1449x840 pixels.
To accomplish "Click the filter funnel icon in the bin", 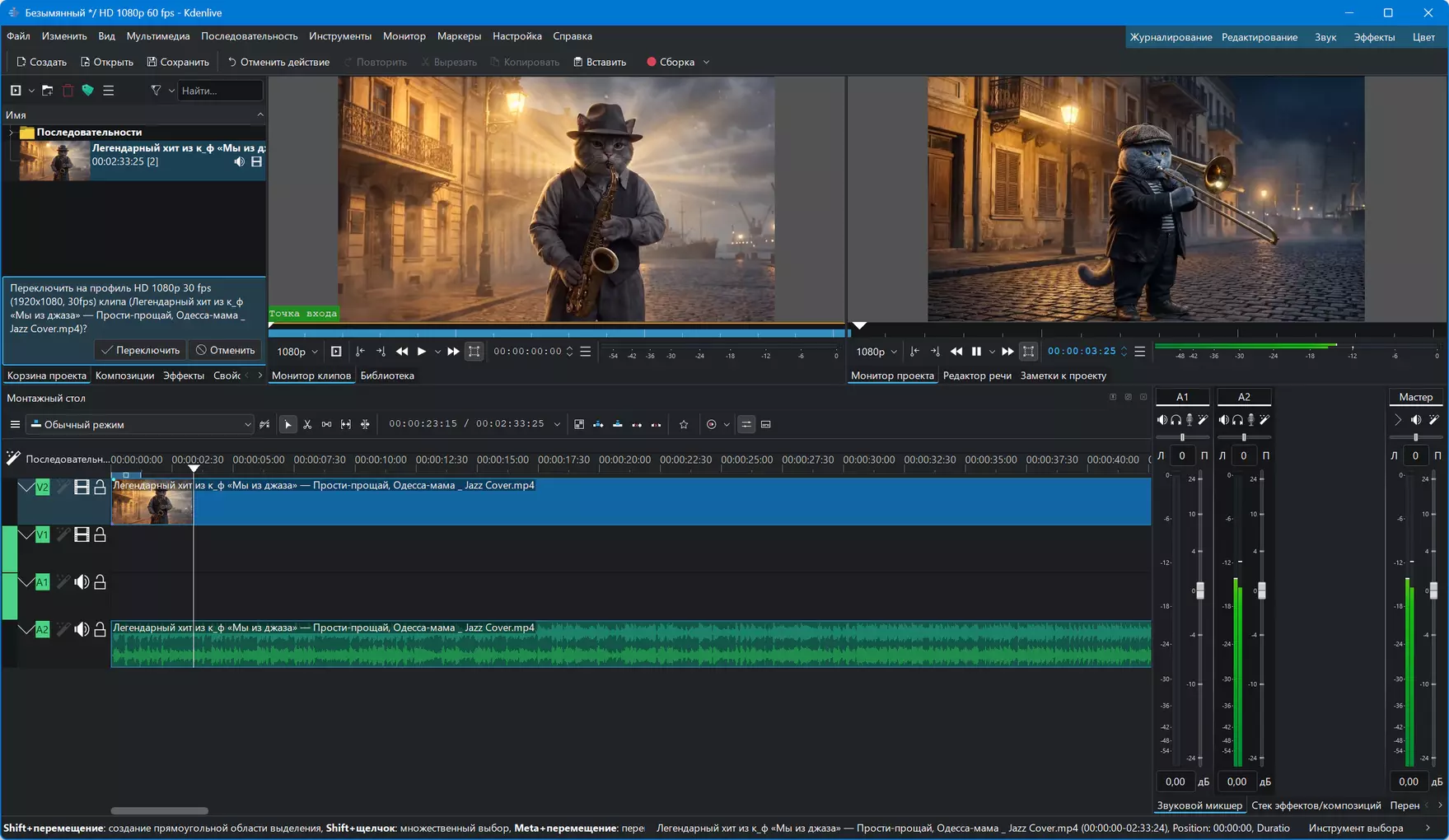I will pyautogui.click(x=156, y=91).
